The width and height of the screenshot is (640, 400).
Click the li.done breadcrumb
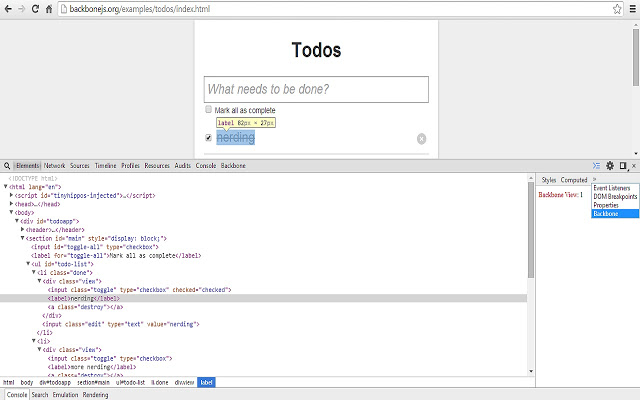click(160, 382)
